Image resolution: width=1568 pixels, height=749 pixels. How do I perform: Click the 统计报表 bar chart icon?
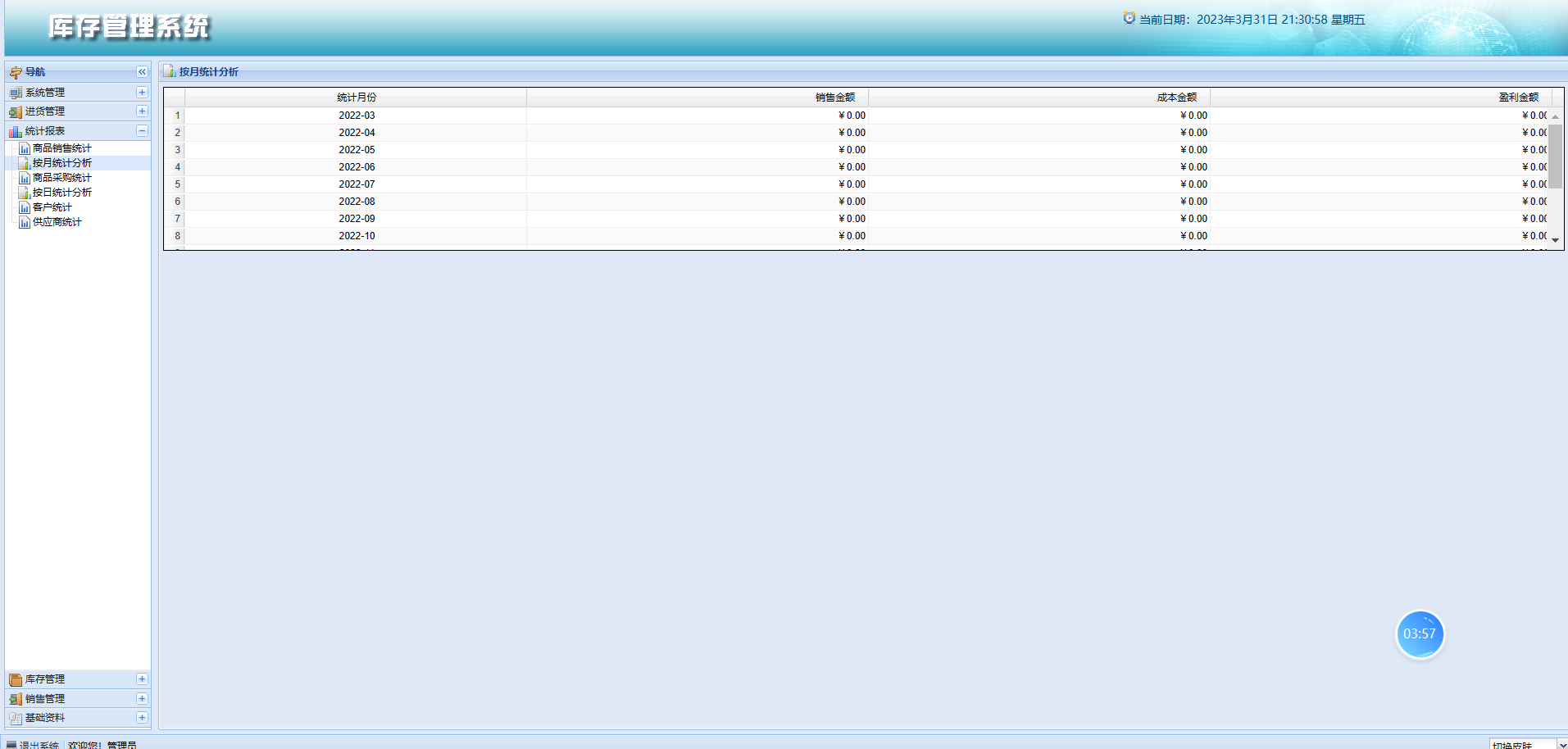(x=16, y=131)
